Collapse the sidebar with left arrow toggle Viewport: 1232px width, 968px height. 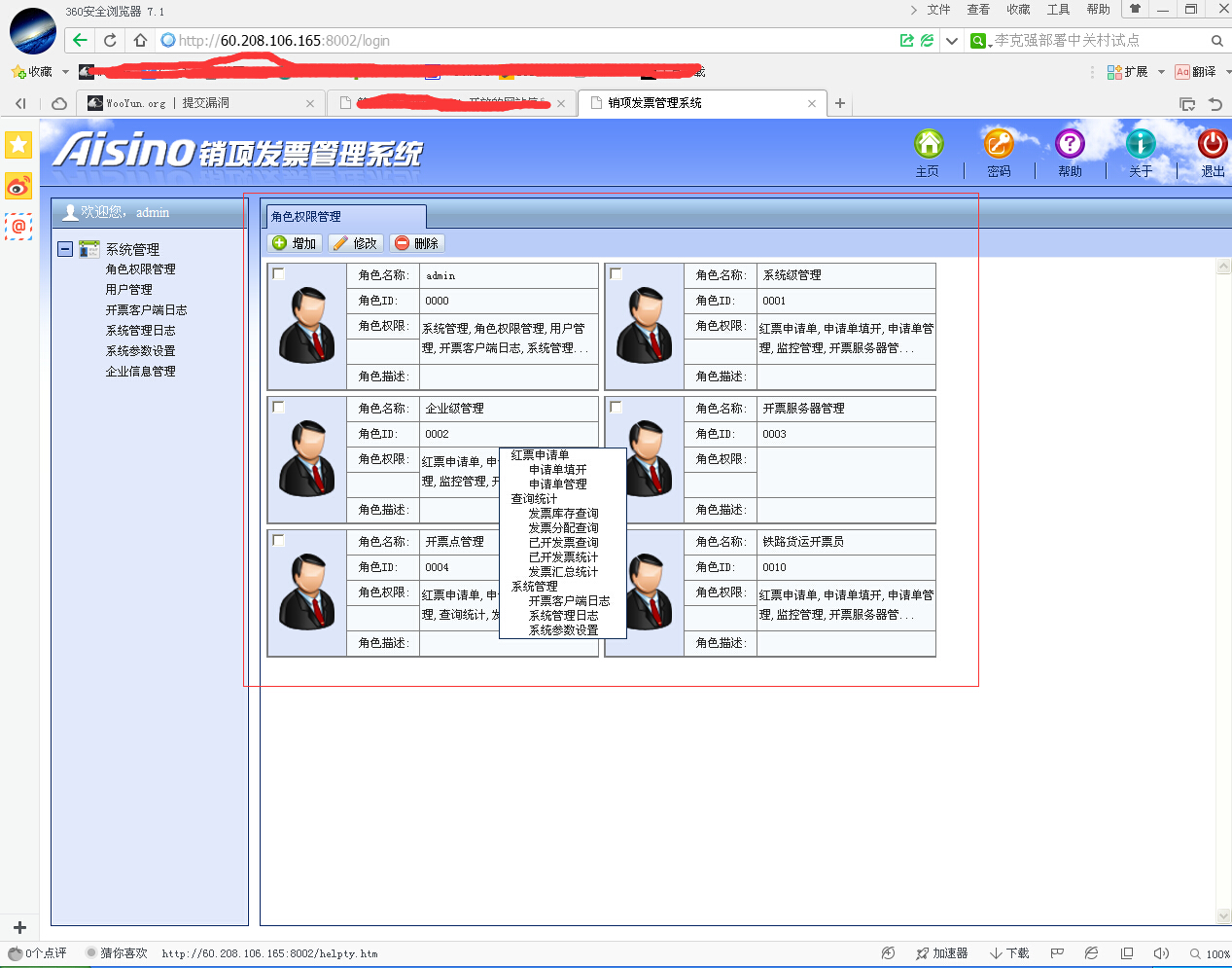(20, 103)
